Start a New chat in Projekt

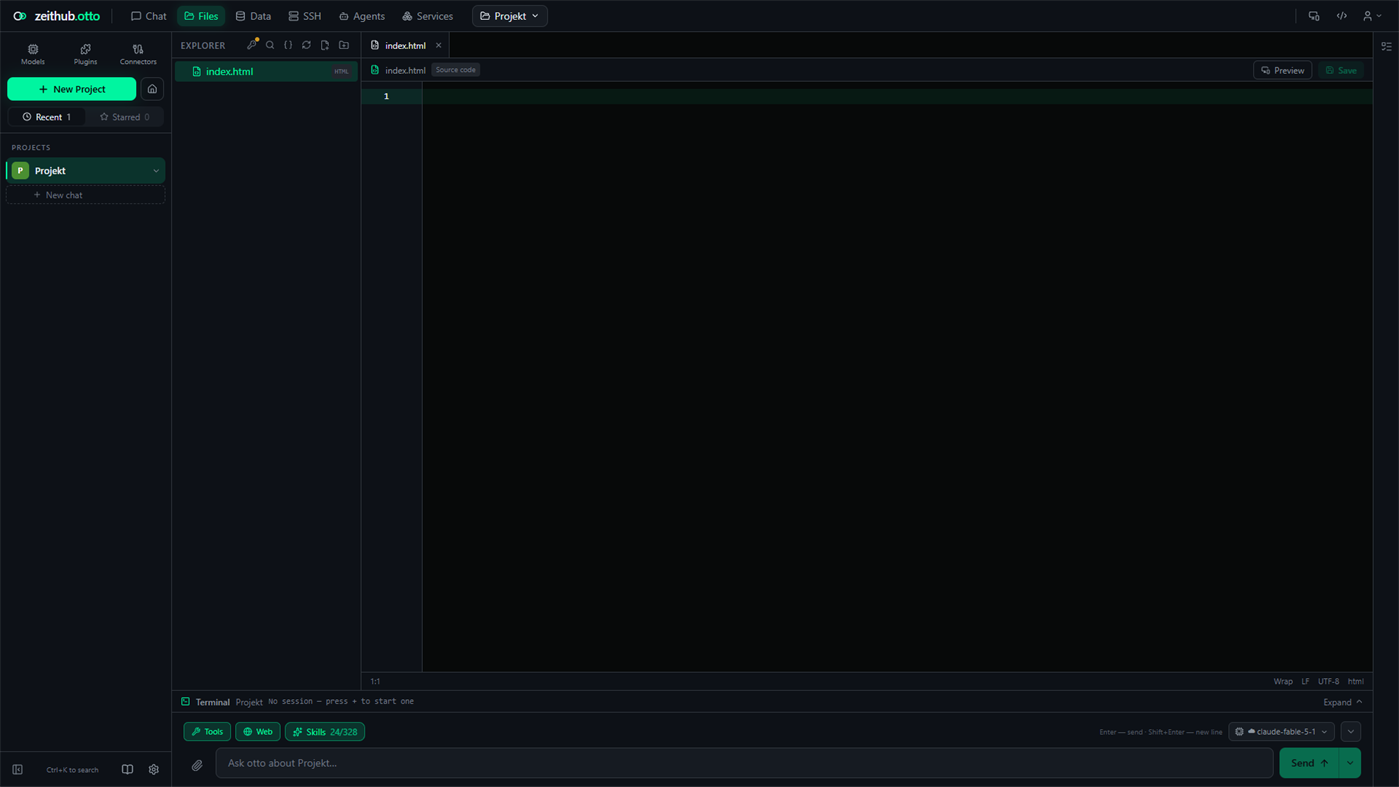click(85, 195)
